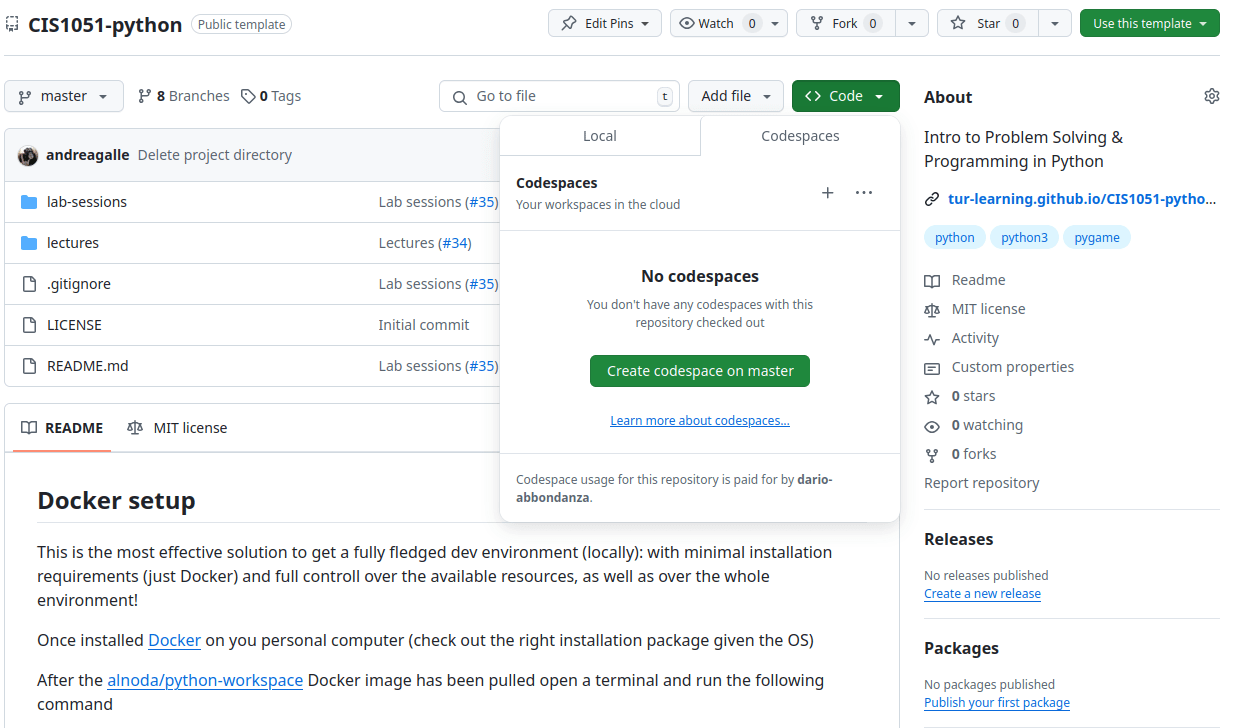
Task: Open Delete project directory commit message
Action: click(215, 155)
